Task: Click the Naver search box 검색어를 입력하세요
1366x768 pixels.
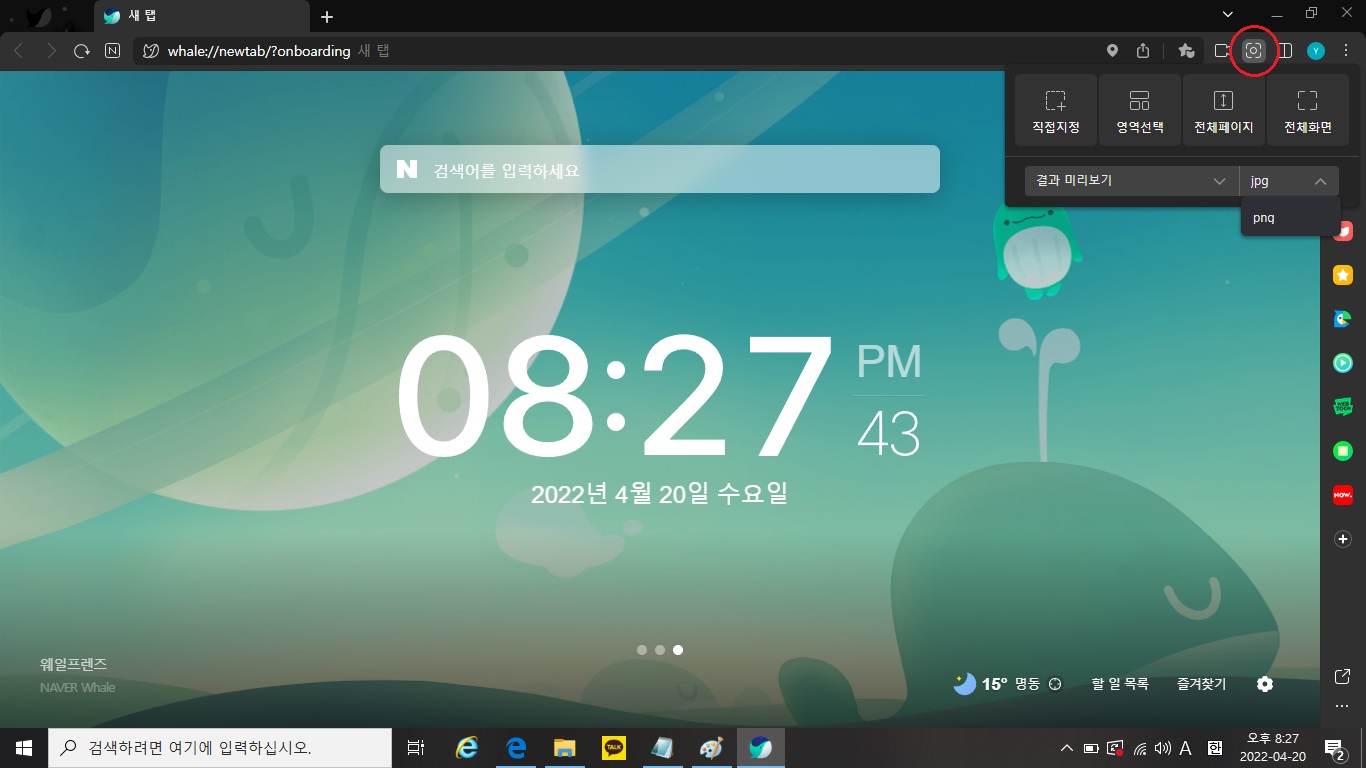Action: click(x=660, y=169)
